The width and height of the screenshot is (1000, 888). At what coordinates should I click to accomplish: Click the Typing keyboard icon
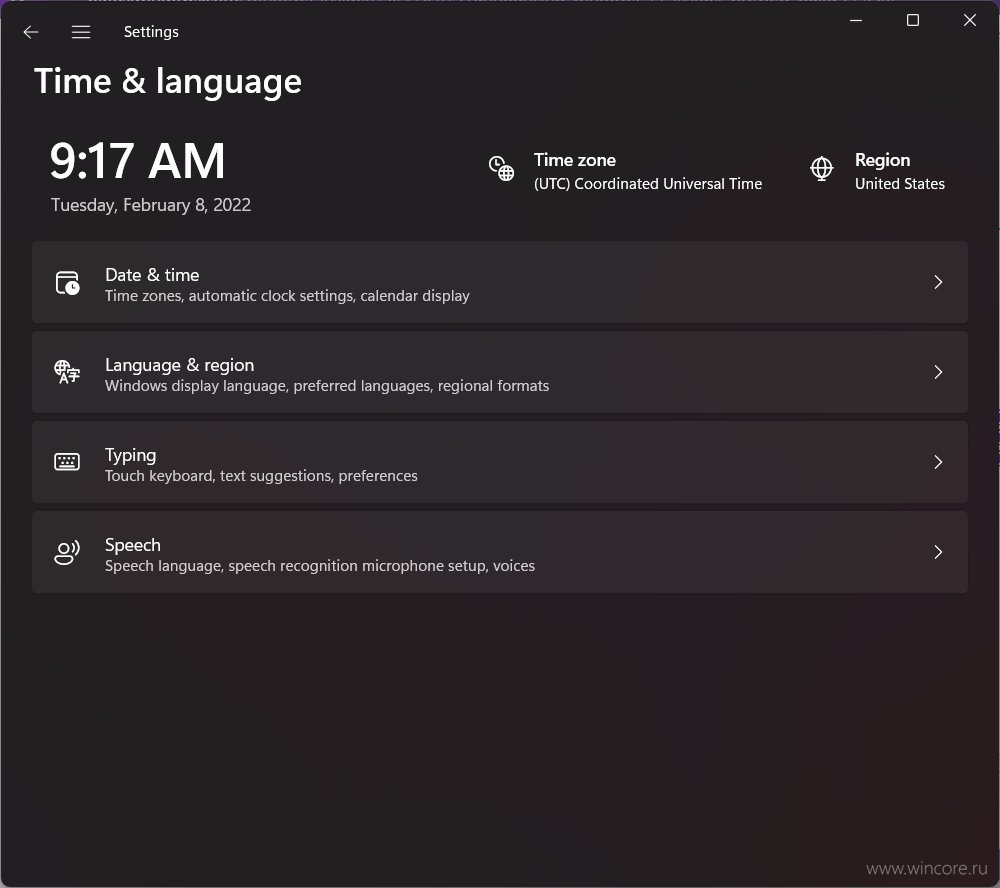[x=67, y=462]
